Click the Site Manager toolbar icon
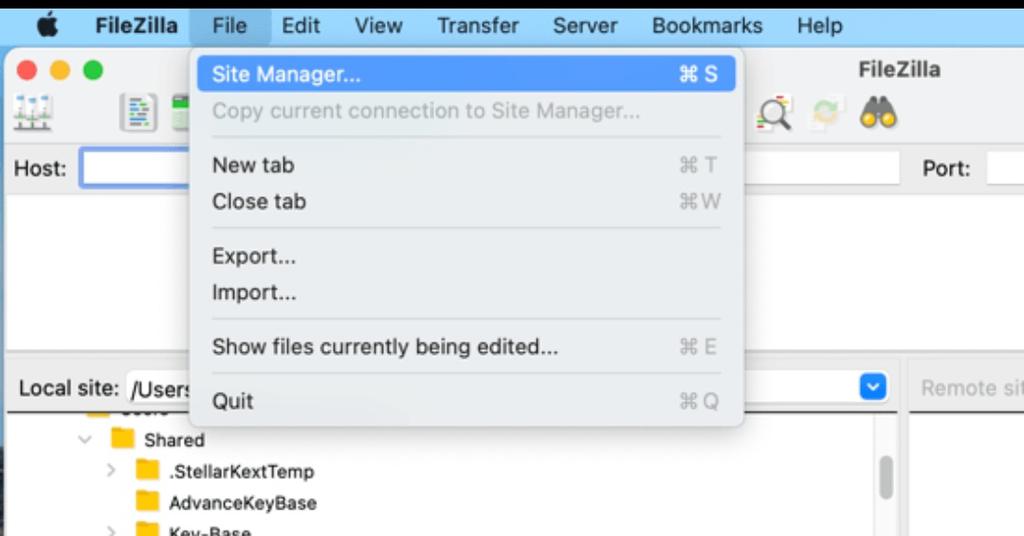The image size is (1024, 536). (x=32, y=113)
